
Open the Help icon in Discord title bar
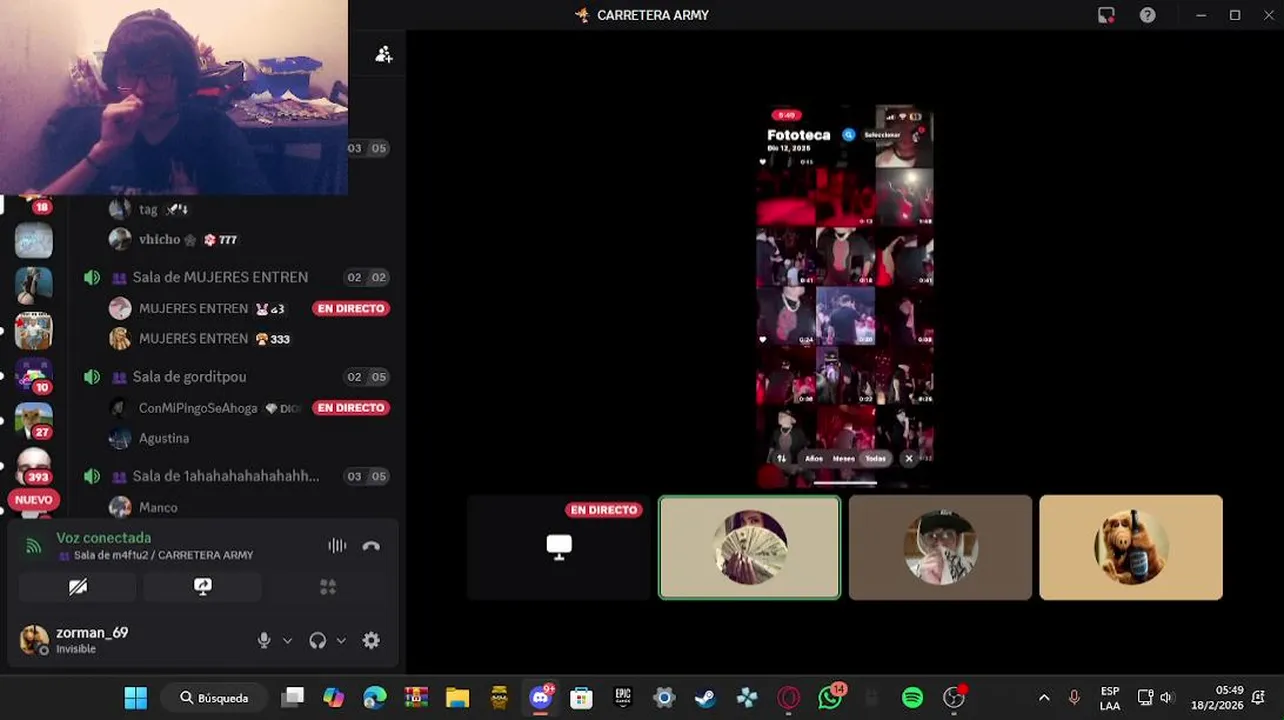1148,15
